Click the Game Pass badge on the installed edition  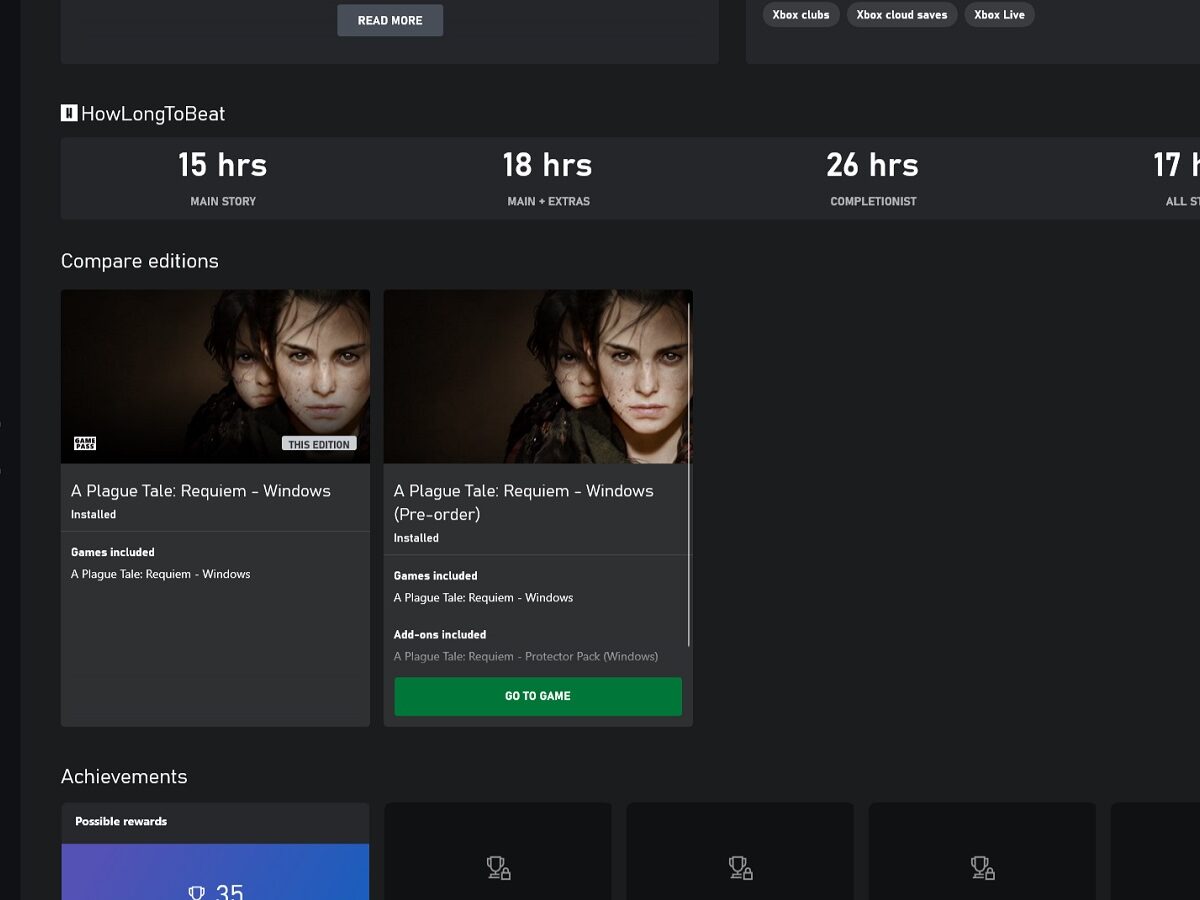pyautogui.click(x=84, y=442)
